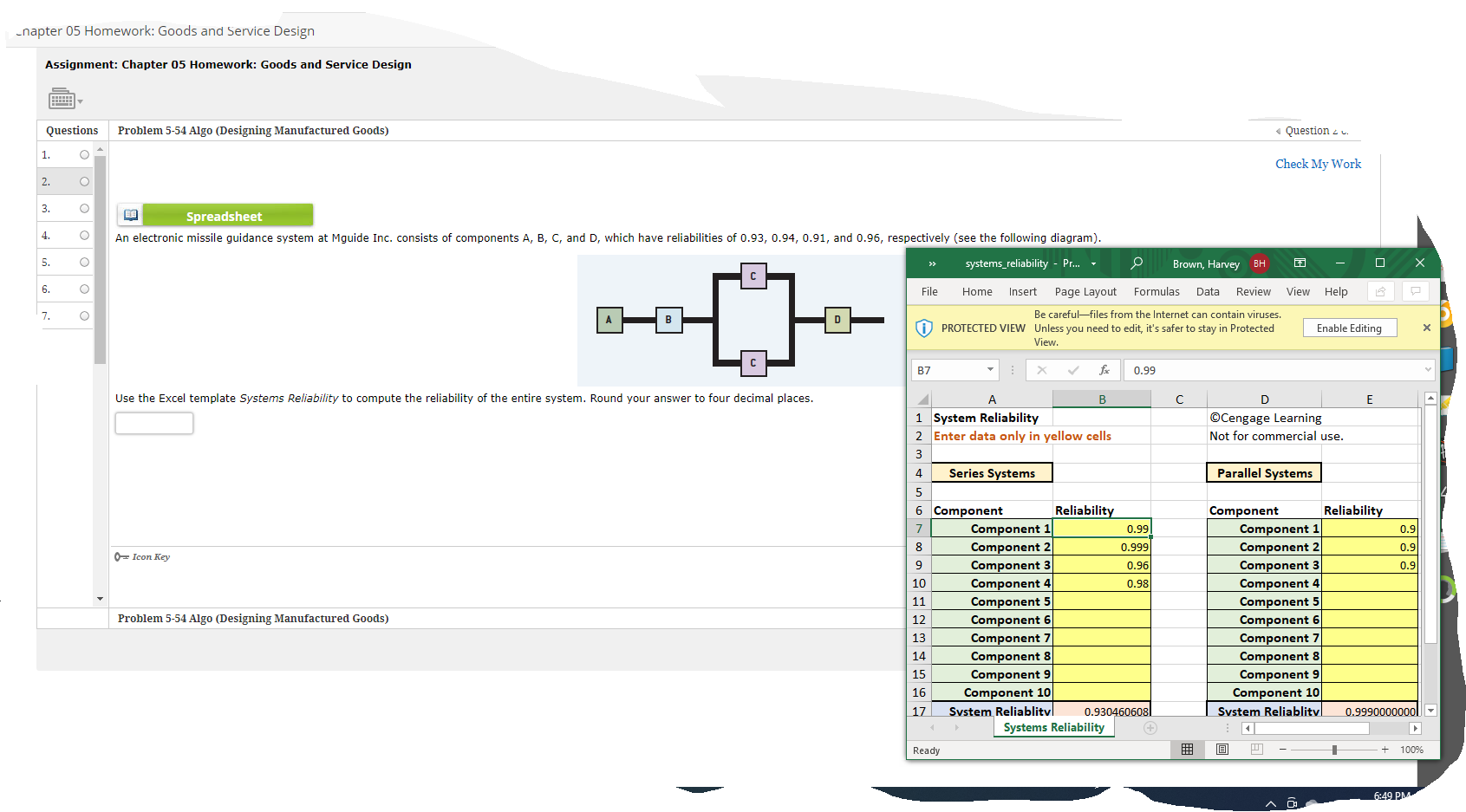Select column B header in Excel

(x=1102, y=400)
